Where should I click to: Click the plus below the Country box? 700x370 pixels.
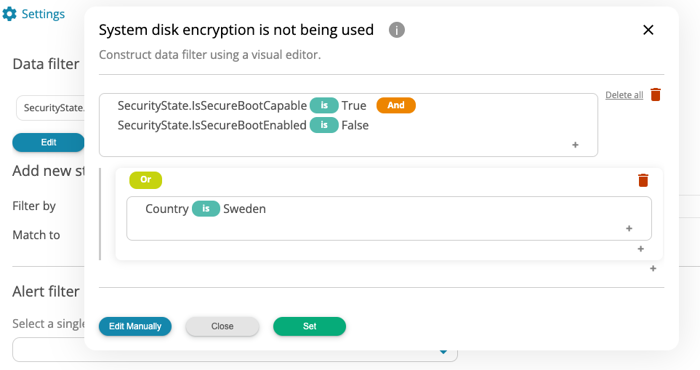tap(641, 249)
